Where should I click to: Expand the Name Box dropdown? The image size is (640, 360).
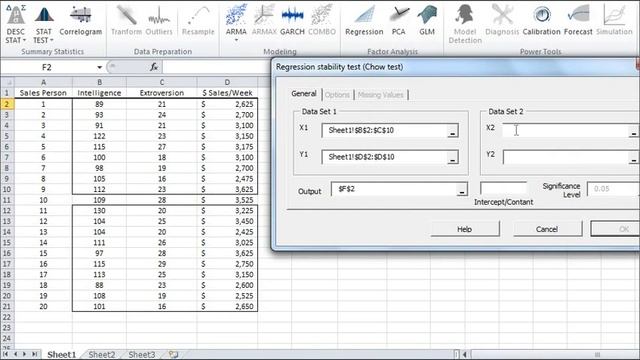(99, 67)
